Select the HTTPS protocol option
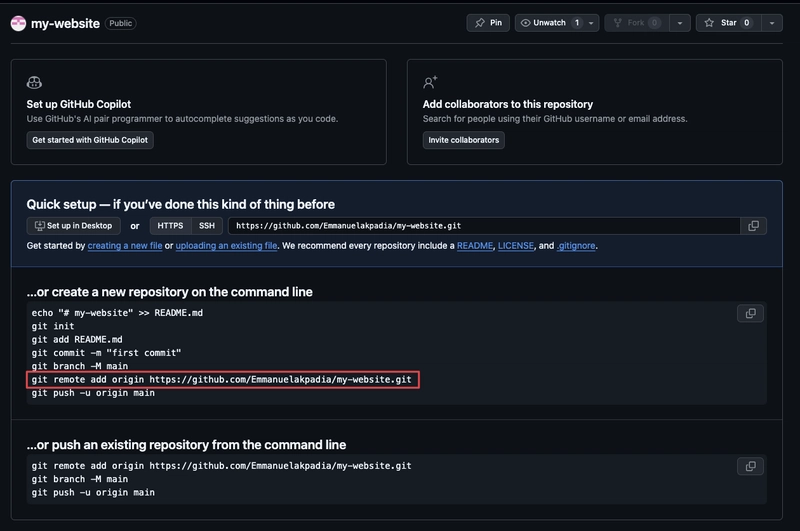The height and width of the screenshot is (531, 800). [170, 225]
